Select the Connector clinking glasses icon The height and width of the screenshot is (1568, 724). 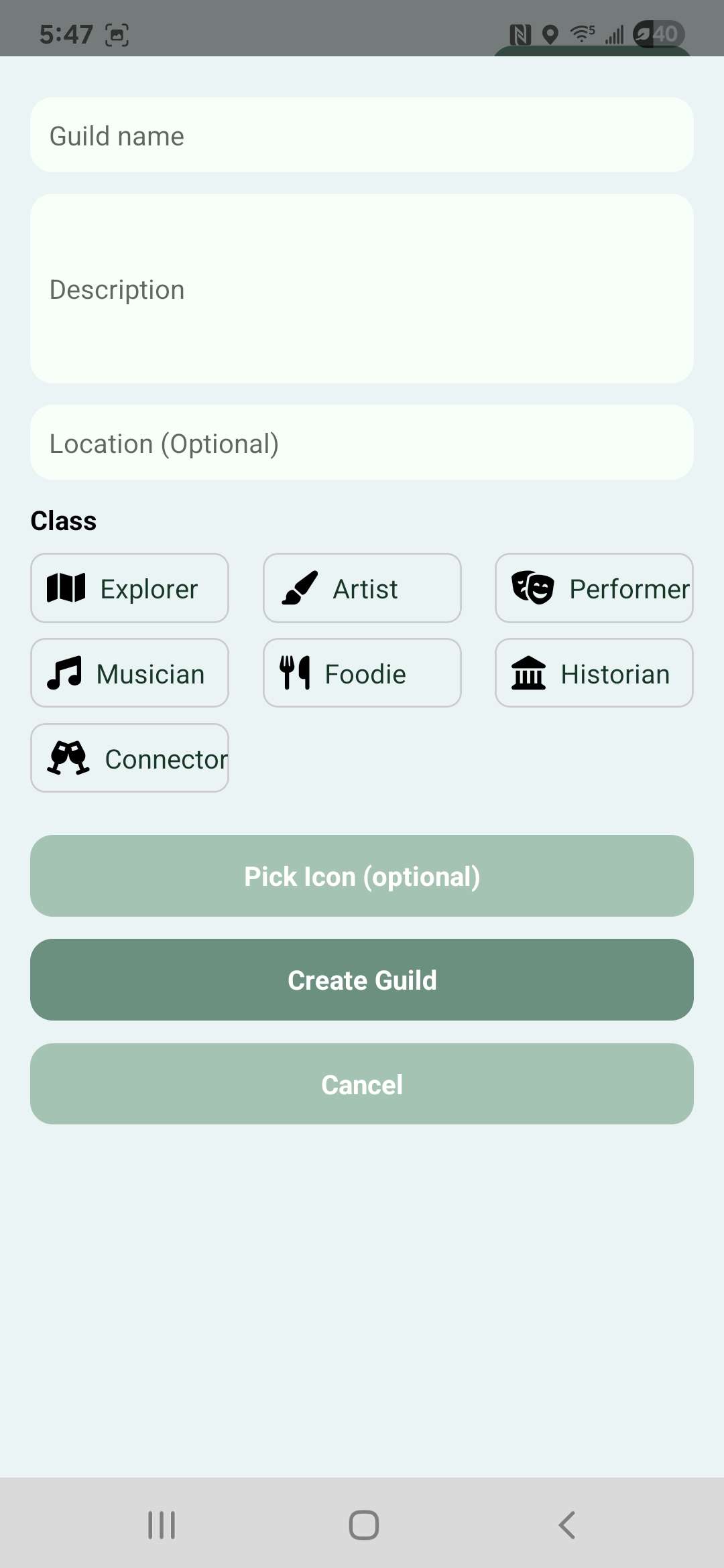tap(68, 758)
